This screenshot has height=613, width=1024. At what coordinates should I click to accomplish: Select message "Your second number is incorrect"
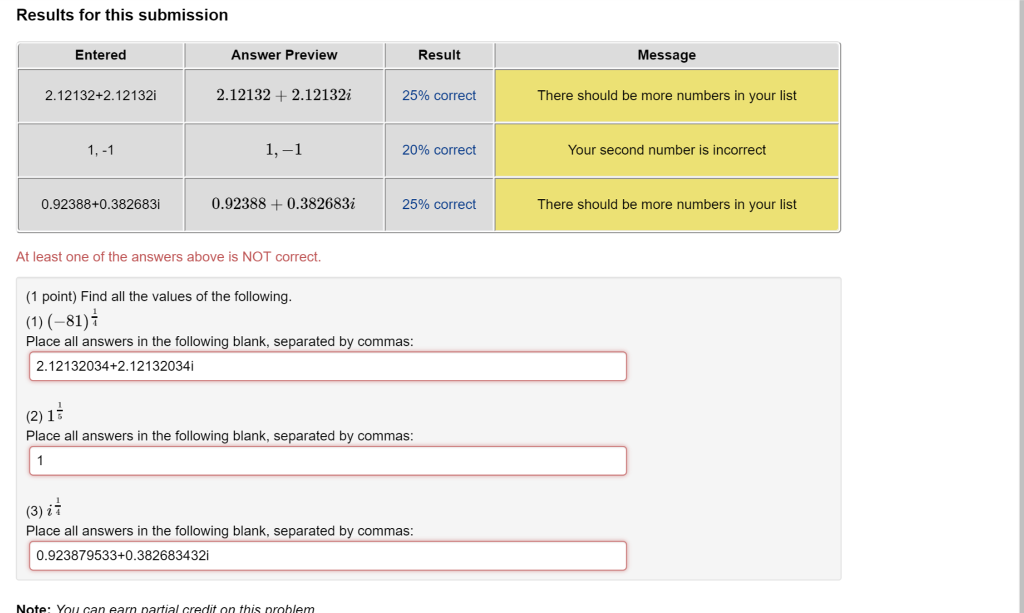(x=666, y=150)
